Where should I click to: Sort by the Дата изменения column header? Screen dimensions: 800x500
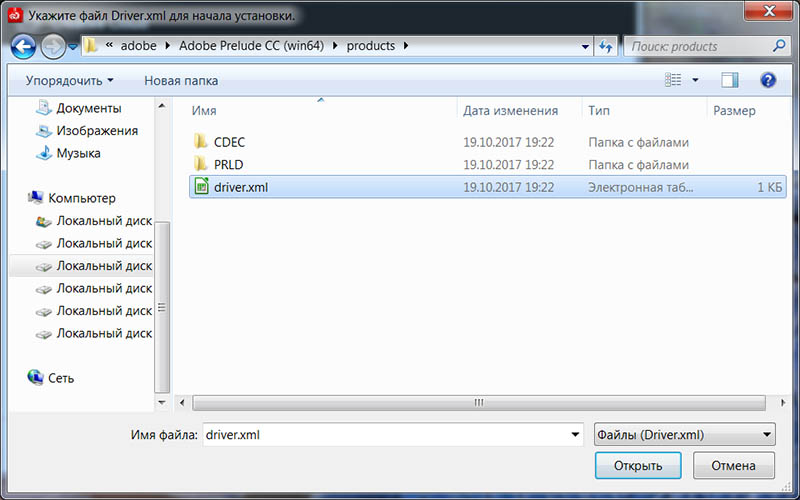510,110
